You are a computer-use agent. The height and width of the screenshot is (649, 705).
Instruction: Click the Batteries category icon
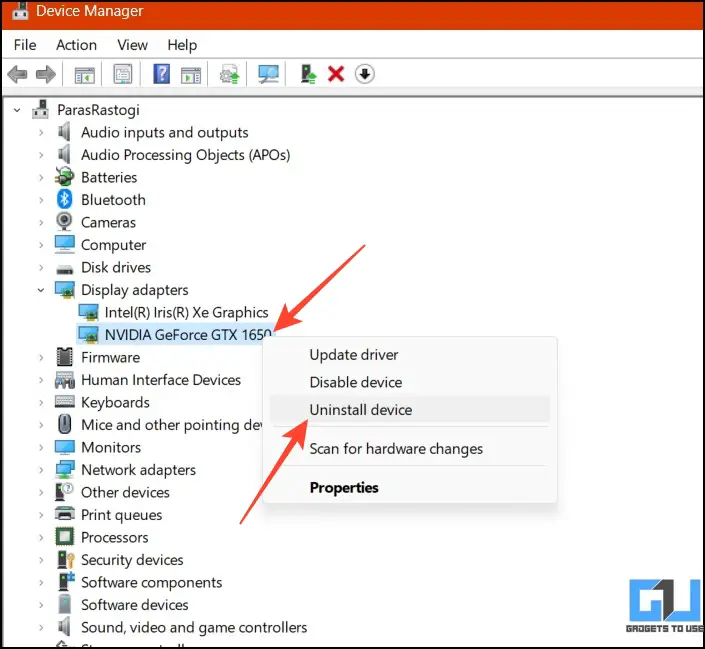point(64,177)
